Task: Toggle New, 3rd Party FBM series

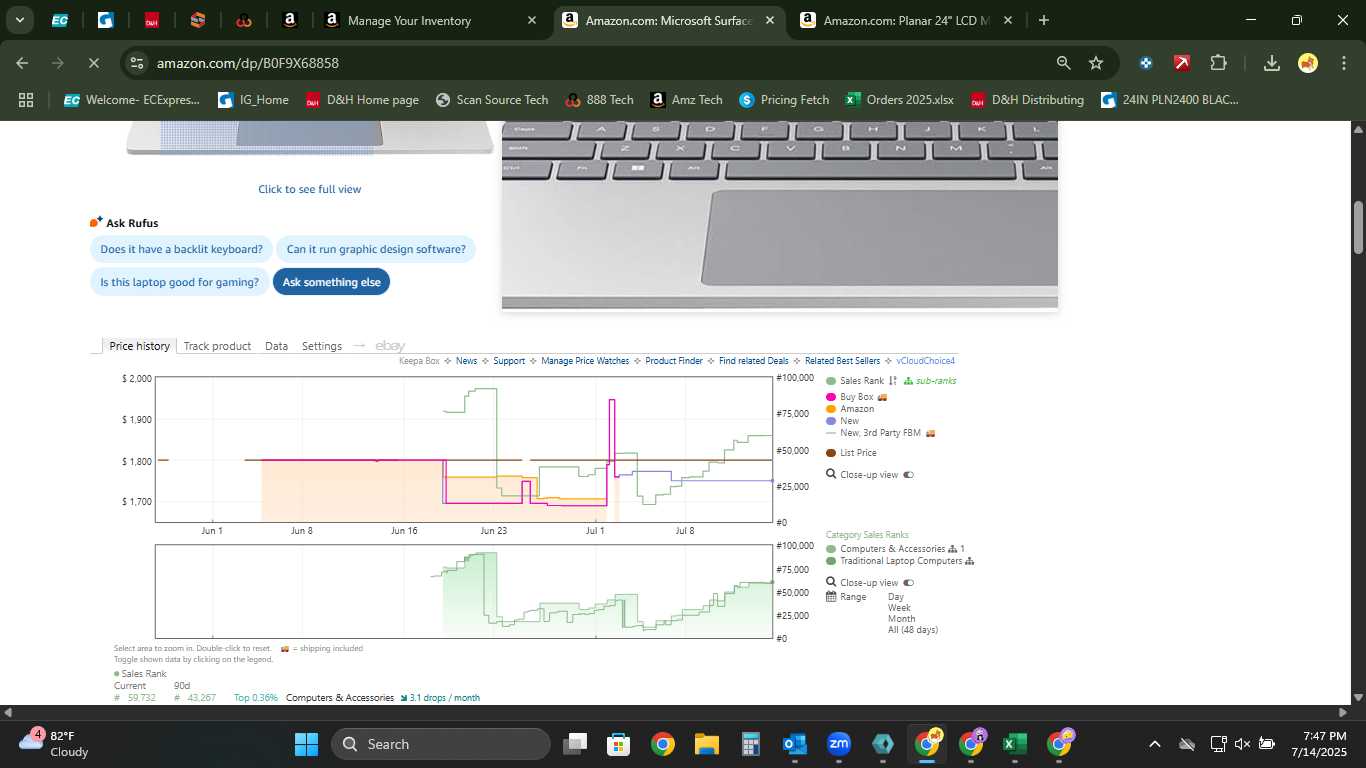Action: coord(880,433)
